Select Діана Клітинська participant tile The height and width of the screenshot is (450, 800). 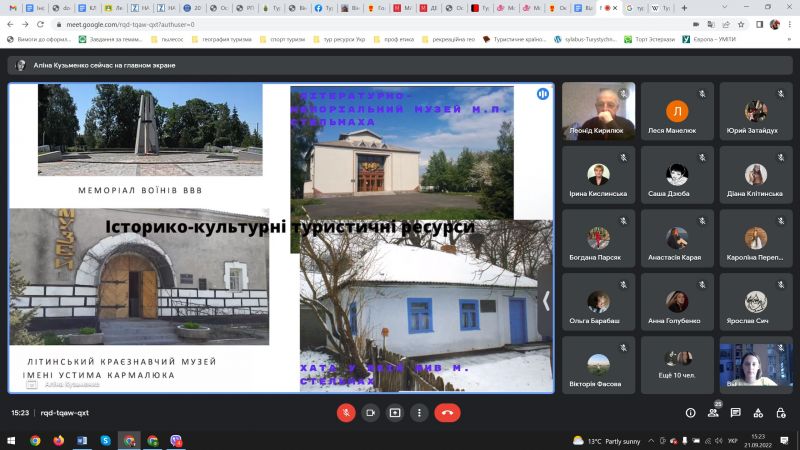pos(756,174)
